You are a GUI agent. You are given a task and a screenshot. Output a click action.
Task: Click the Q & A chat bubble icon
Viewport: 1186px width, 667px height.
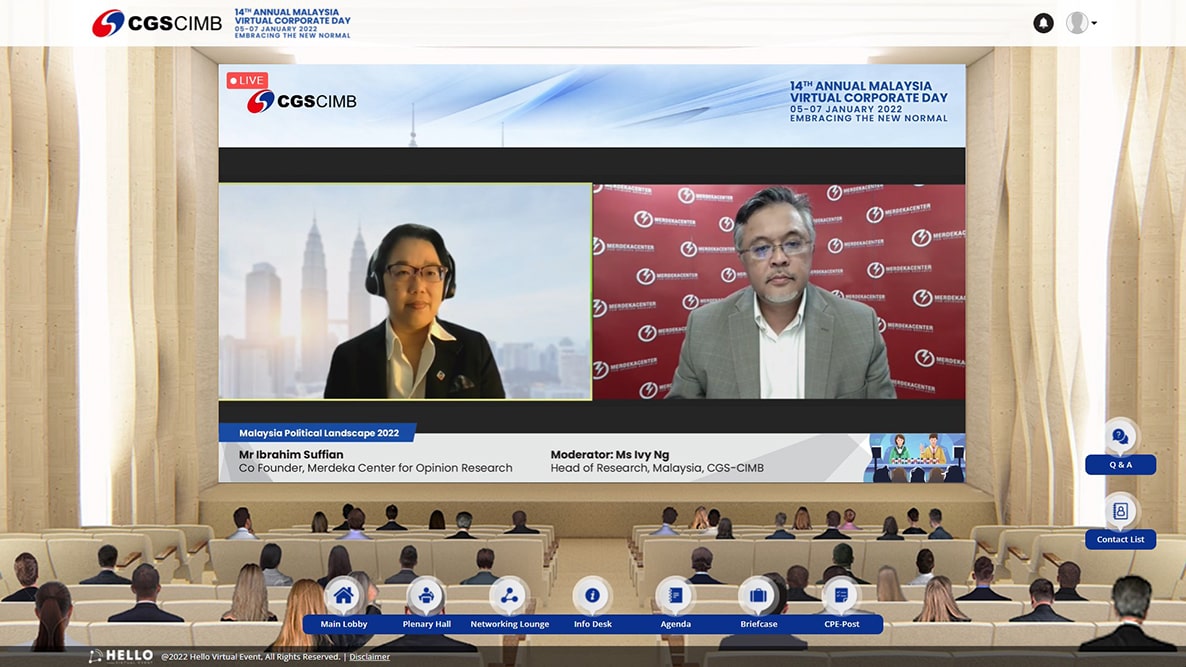tap(1120, 436)
